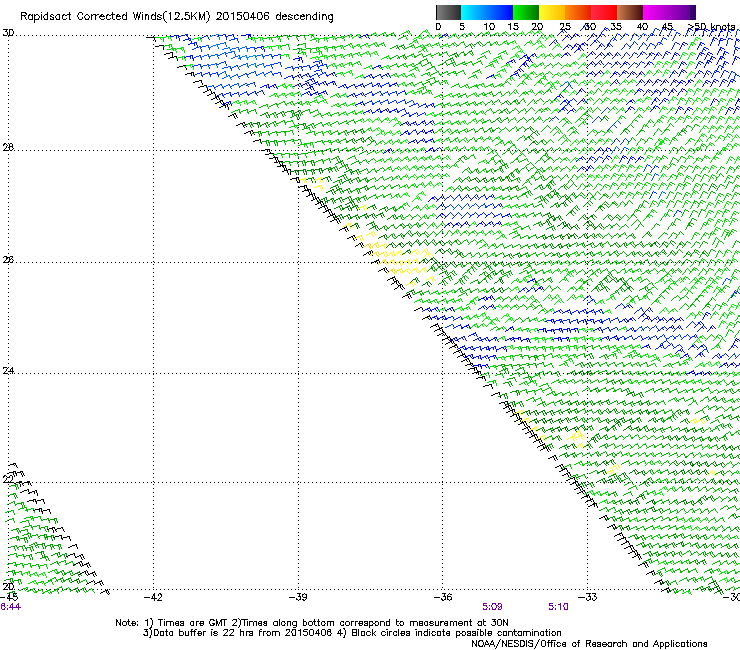The height and width of the screenshot is (650, 740).
Task: Click the purple '5:10' time label
Action: tap(558, 607)
